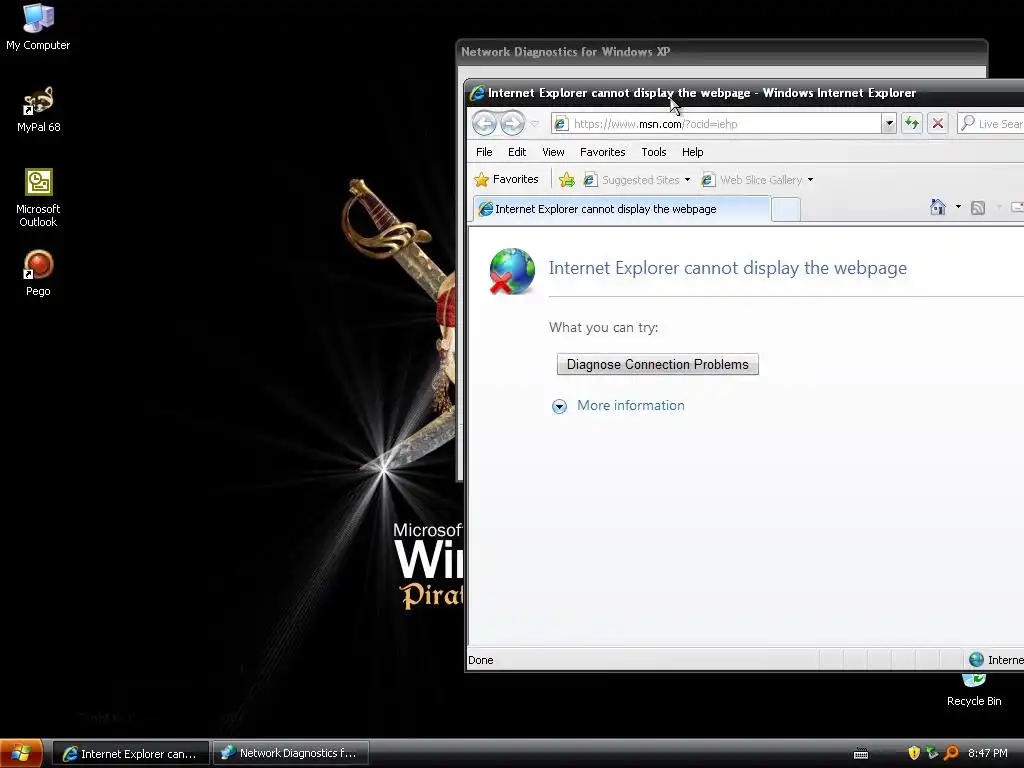Open the Help menu
The image size is (1024, 768).
pyautogui.click(x=692, y=152)
